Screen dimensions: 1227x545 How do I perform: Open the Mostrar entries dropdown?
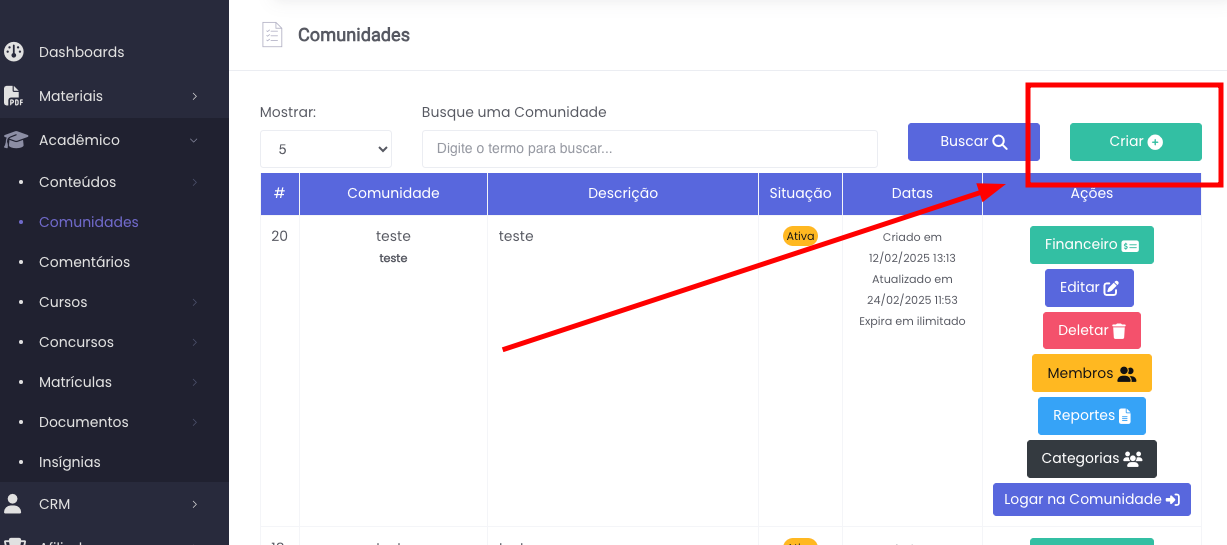[x=326, y=149]
